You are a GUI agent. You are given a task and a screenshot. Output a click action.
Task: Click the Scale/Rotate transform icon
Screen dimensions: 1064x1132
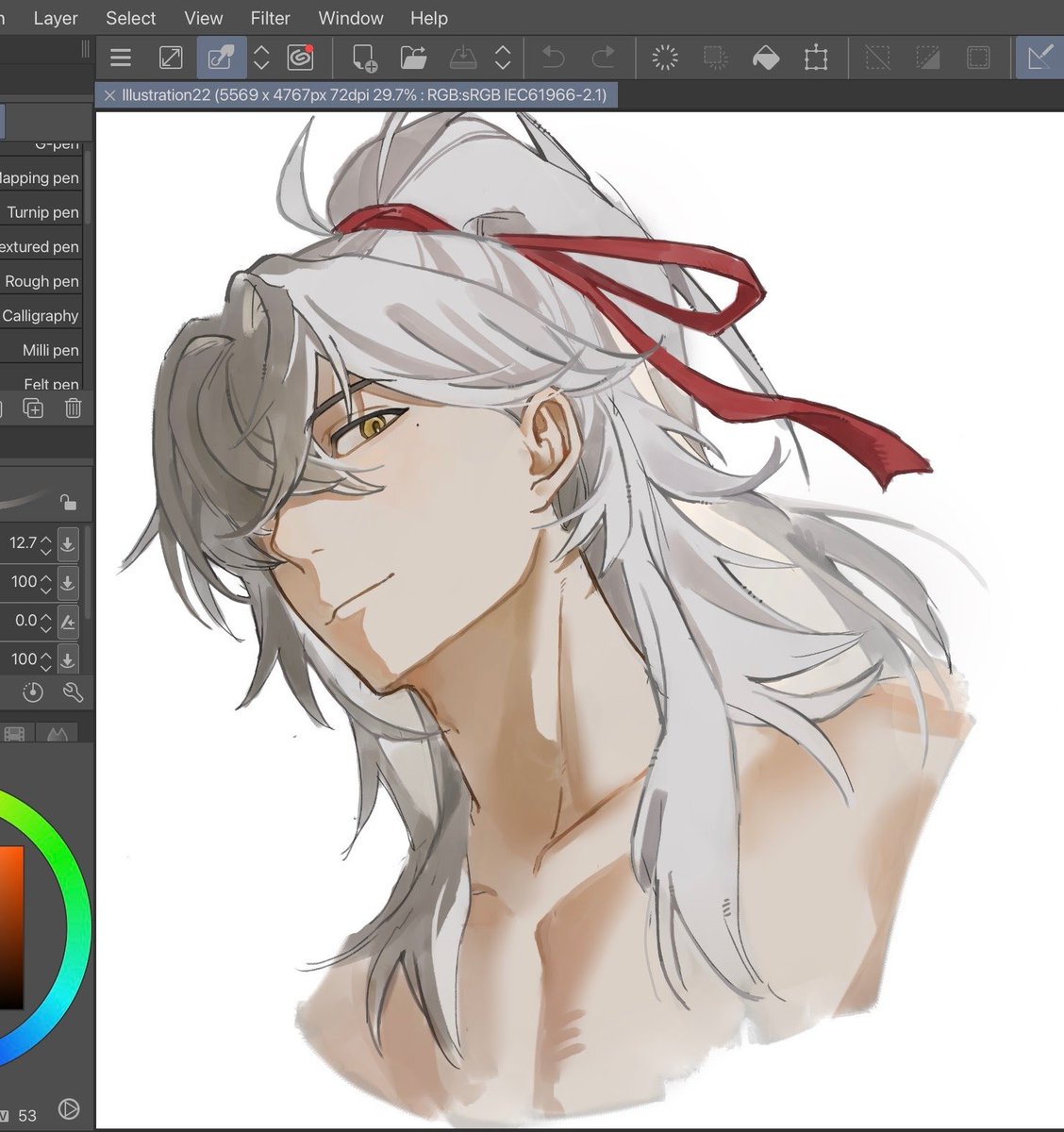tap(816, 58)
